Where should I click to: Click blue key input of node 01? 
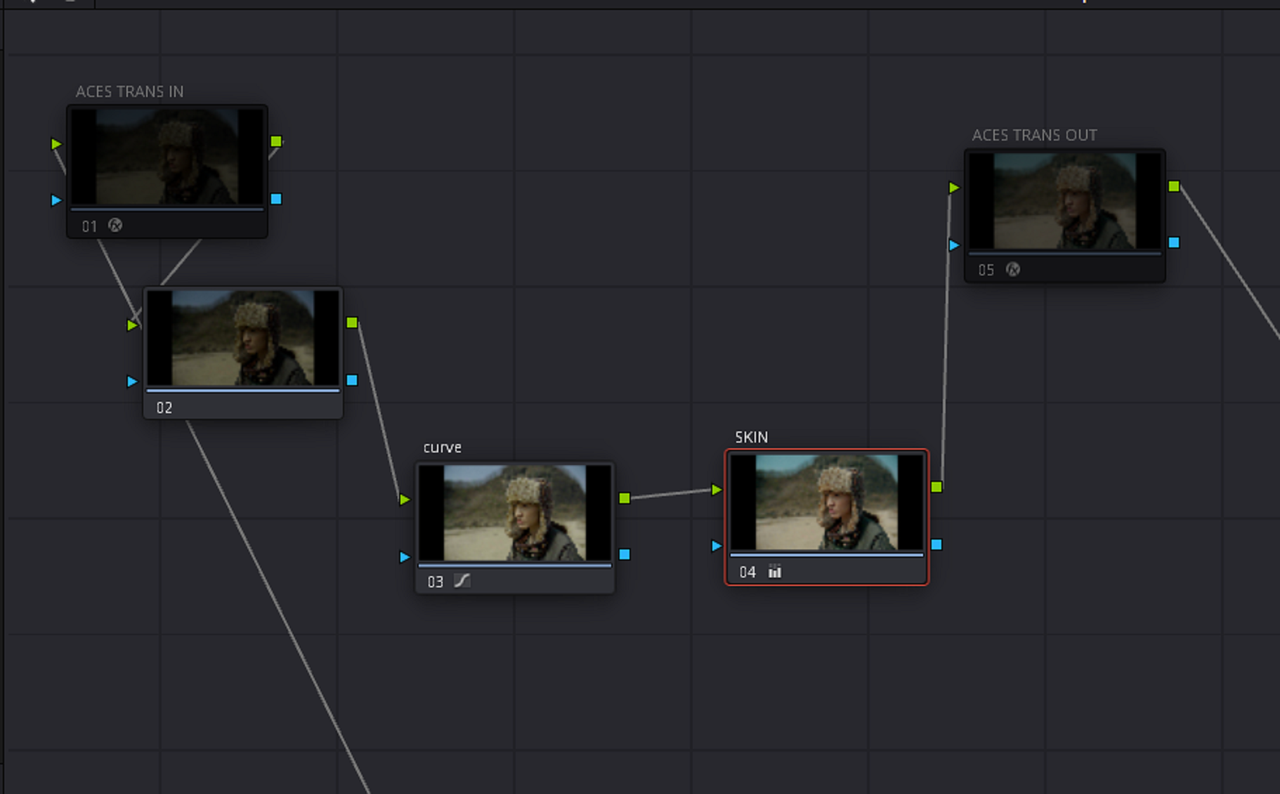click(x=57, y=200)
